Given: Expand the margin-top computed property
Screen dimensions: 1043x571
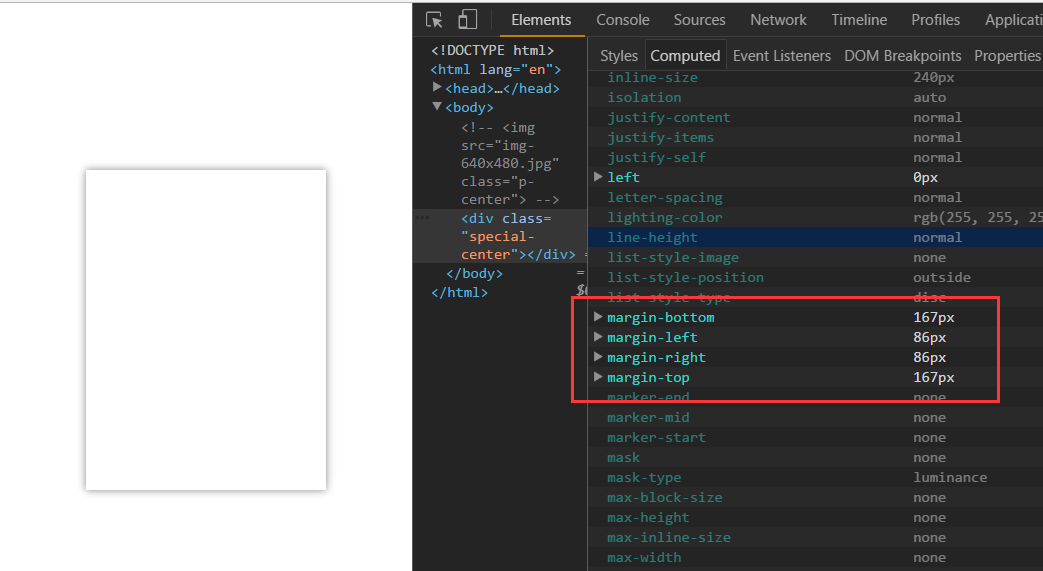Looking at the screenshot, I should coord(599,377).
